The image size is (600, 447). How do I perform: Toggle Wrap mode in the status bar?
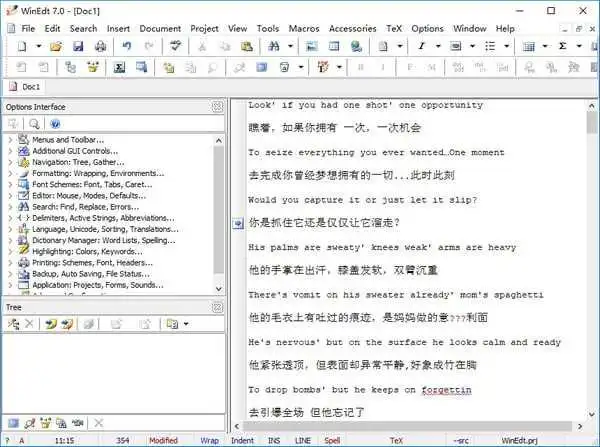point(210,440)
